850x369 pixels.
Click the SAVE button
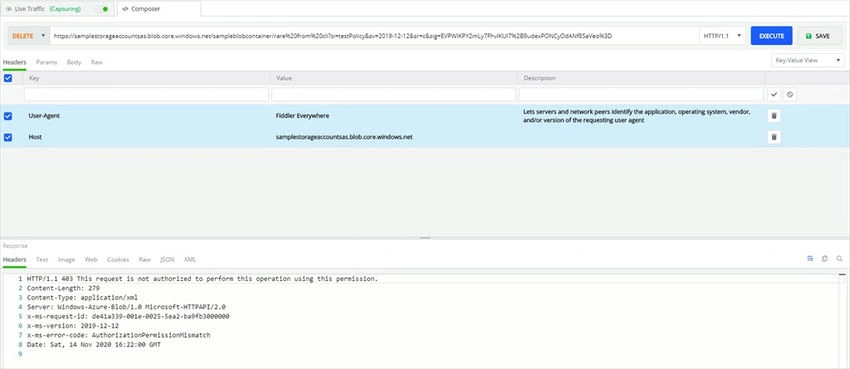tap(818, 36)
